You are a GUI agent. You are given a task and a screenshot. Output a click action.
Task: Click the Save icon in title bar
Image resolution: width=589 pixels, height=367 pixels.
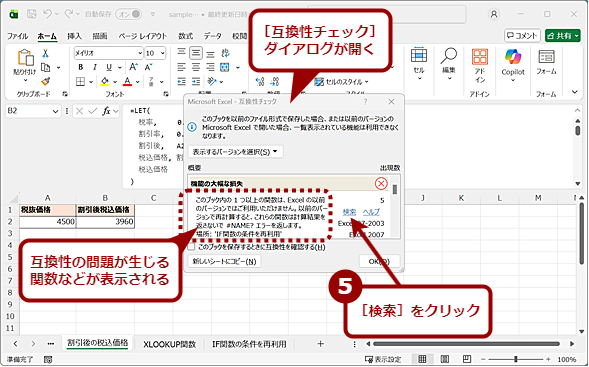pos(32,14)
